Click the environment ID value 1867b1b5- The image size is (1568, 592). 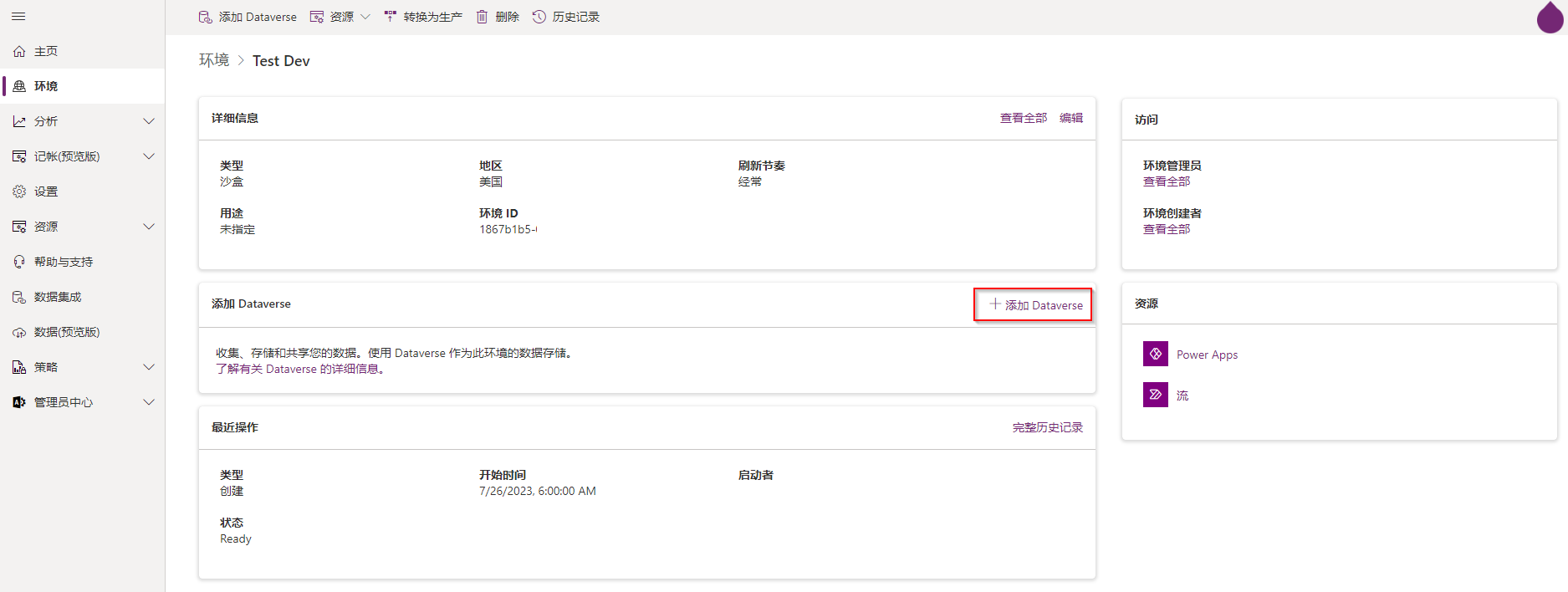(x=508, y=229)
